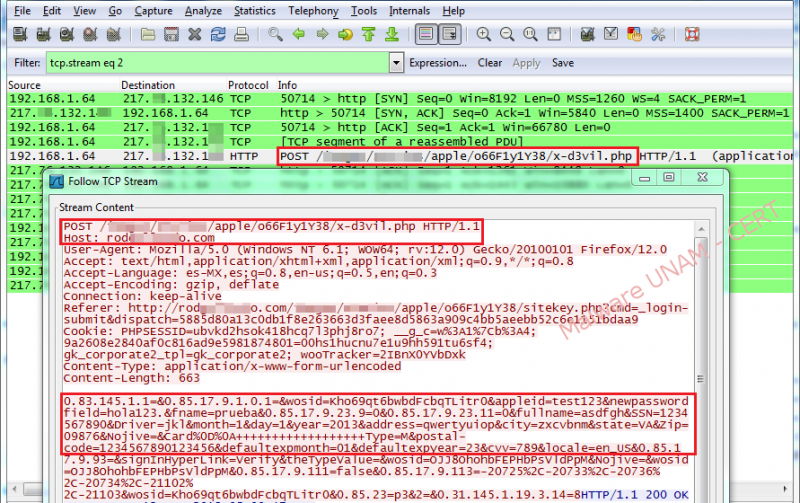Click the Zoom out magnifier icon
Image resolution: width=800 pixels, height=503 pixels.
508,35
